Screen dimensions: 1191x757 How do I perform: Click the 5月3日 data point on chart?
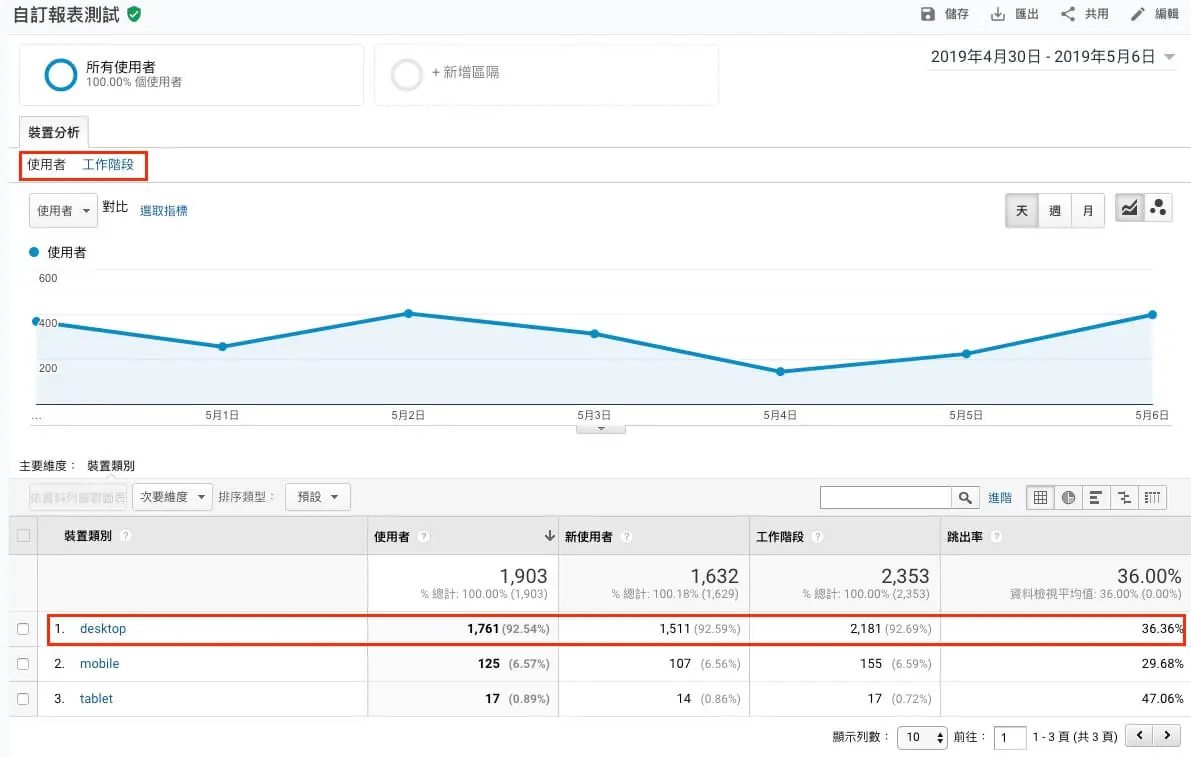595,334
